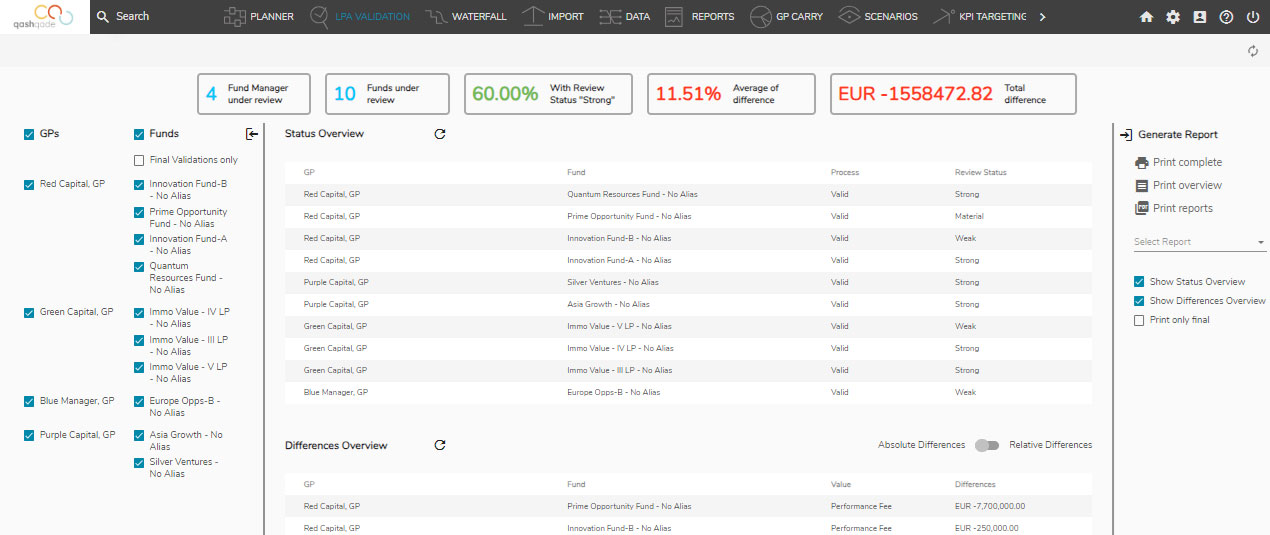Click the Total difference card
1270x535 pixels.
pyautogui.click(x=953, y=94)
